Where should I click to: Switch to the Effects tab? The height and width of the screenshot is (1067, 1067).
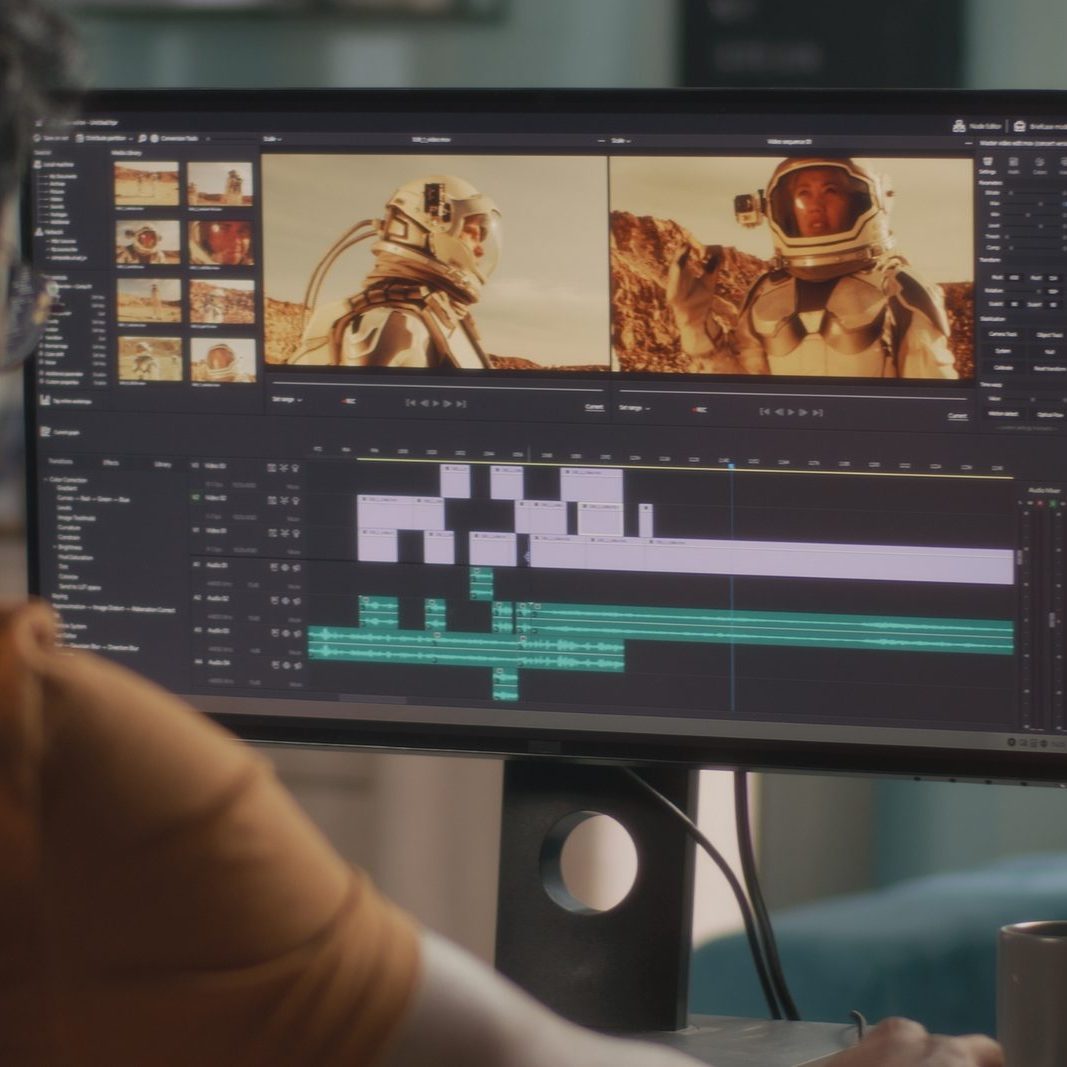[x=110, y=463]
